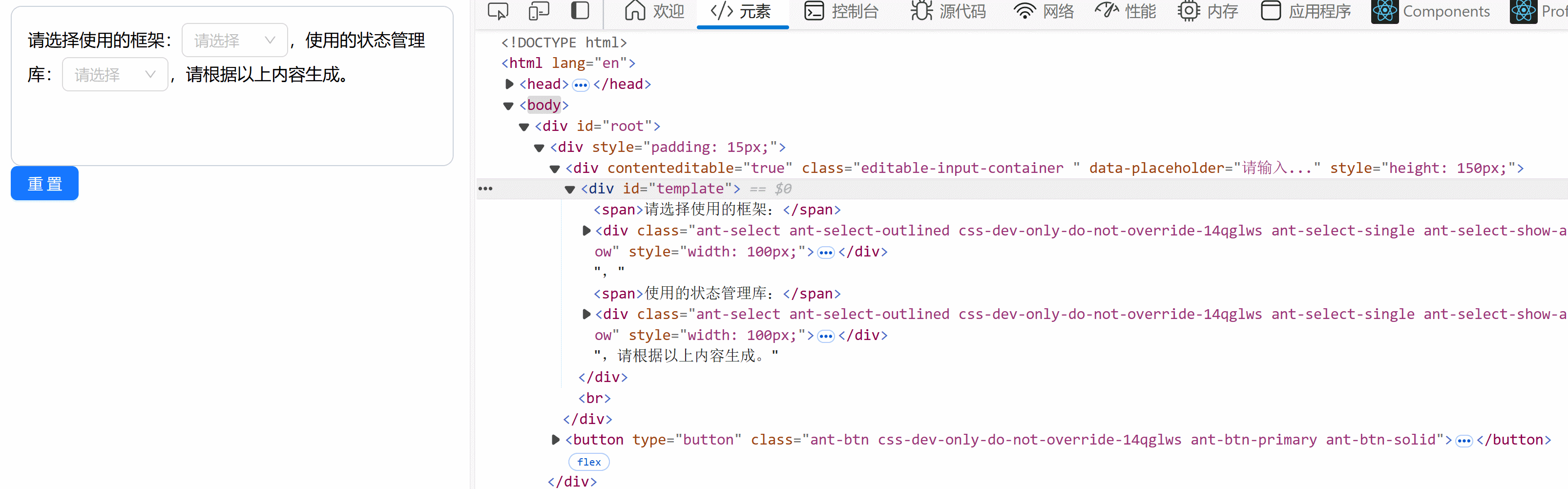The image size is (1568, 489).
Task: Select the span 使用的状态管理库 line
Action: pos(717,294)
